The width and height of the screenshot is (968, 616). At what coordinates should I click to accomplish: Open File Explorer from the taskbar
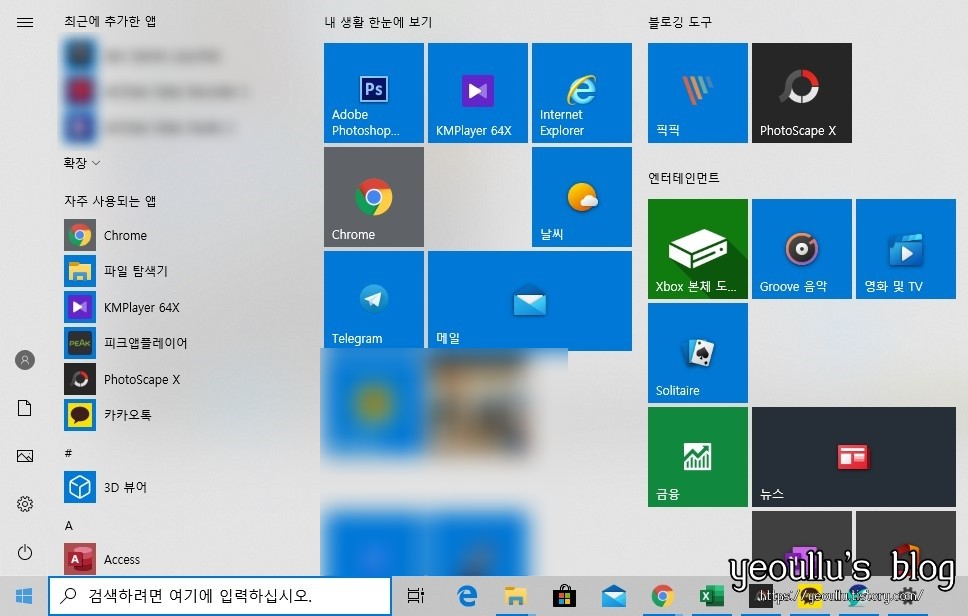click(x=515, y=596)
